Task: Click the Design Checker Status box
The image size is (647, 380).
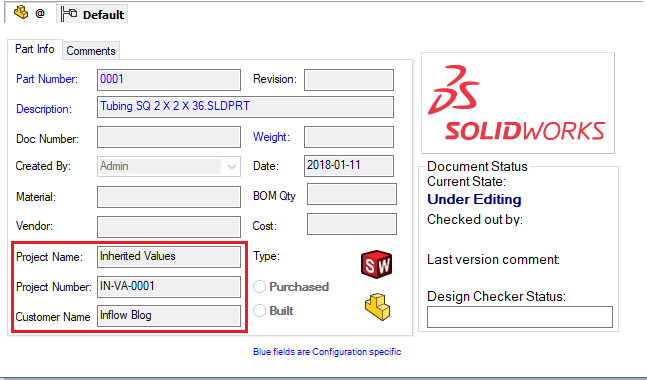Action: click(520, 317)
